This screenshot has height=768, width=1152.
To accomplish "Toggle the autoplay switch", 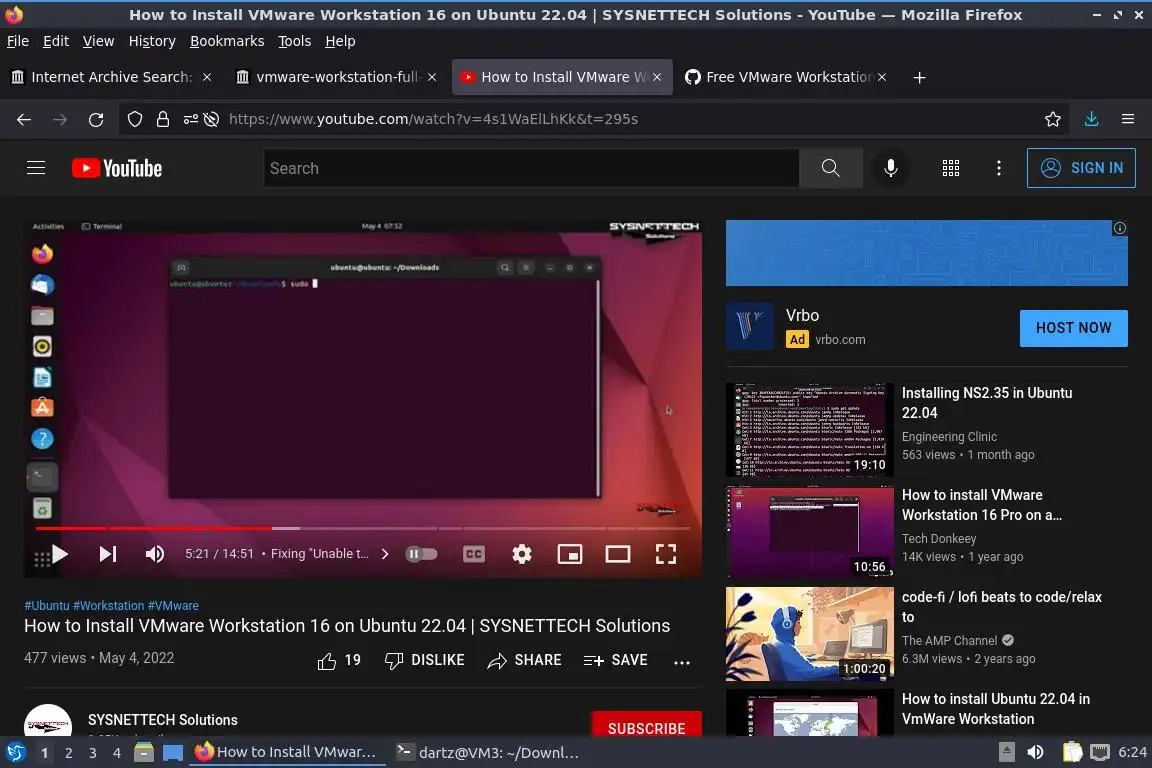I will tap(422, 554).
